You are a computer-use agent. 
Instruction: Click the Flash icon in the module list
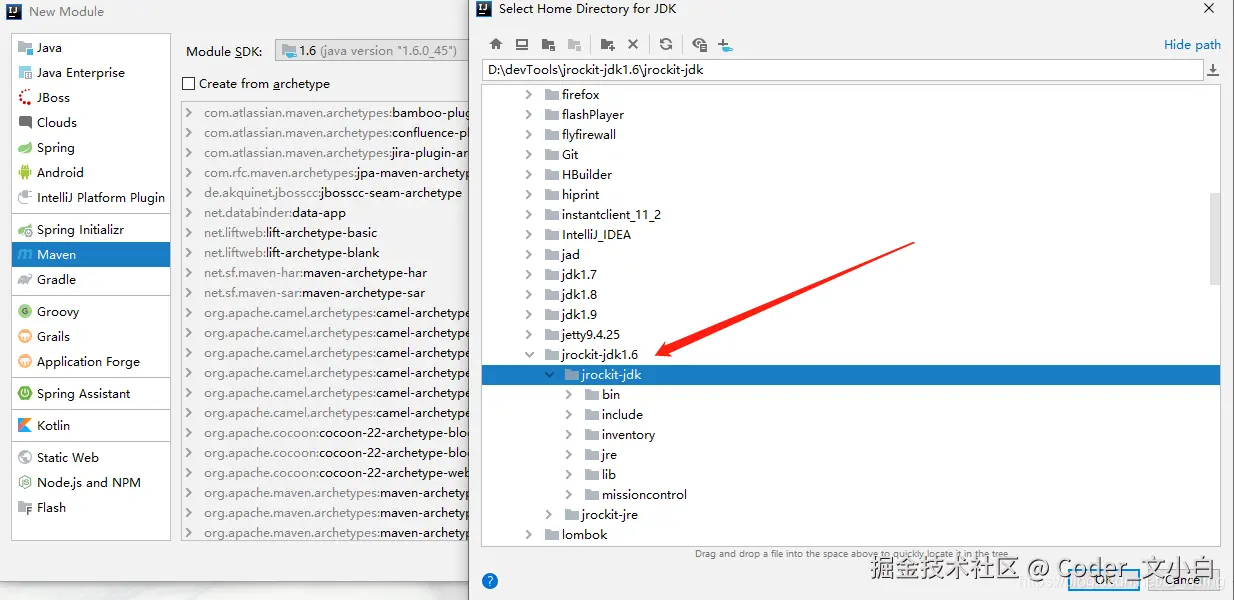[26, 508]
